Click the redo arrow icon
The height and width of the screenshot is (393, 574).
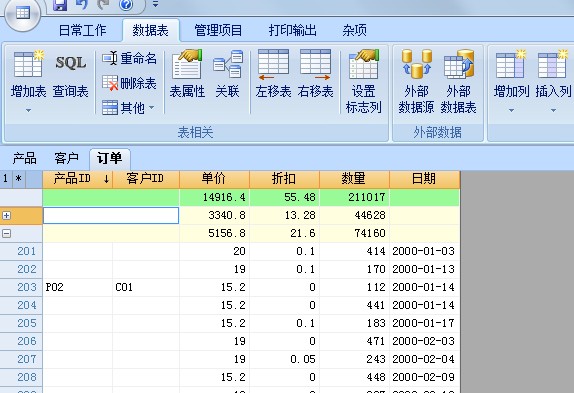coord(103,4)
